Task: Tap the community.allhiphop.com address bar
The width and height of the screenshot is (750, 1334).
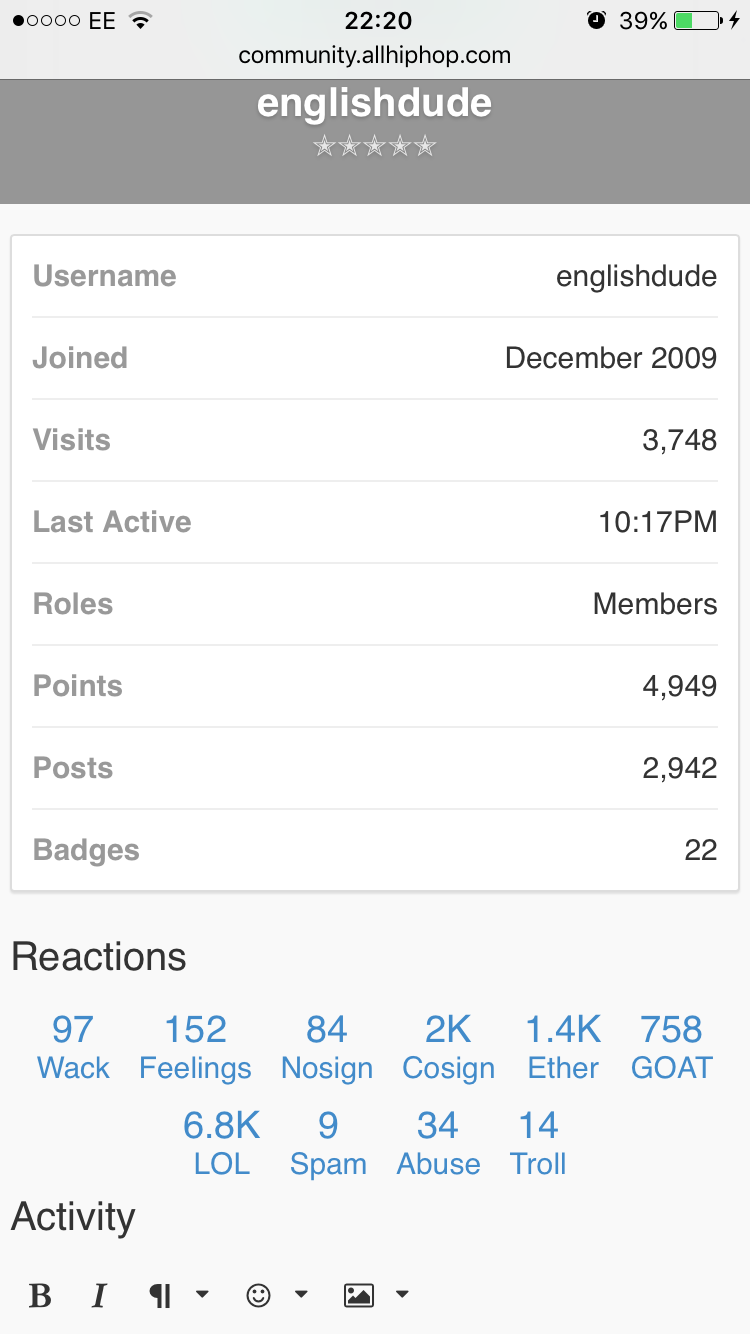Action: [x=375, y=55]
